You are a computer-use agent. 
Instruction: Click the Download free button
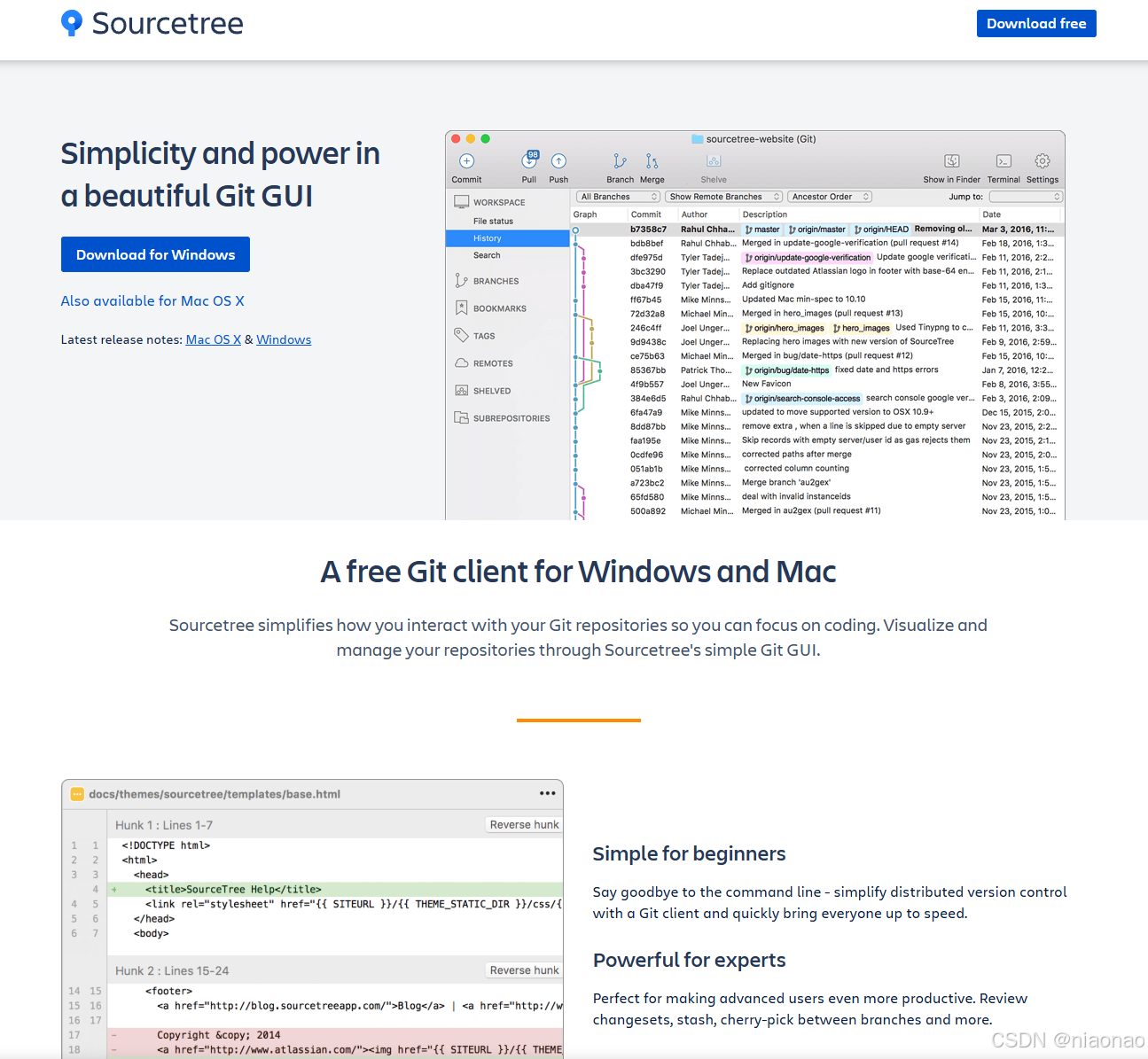click(1036, 24)
